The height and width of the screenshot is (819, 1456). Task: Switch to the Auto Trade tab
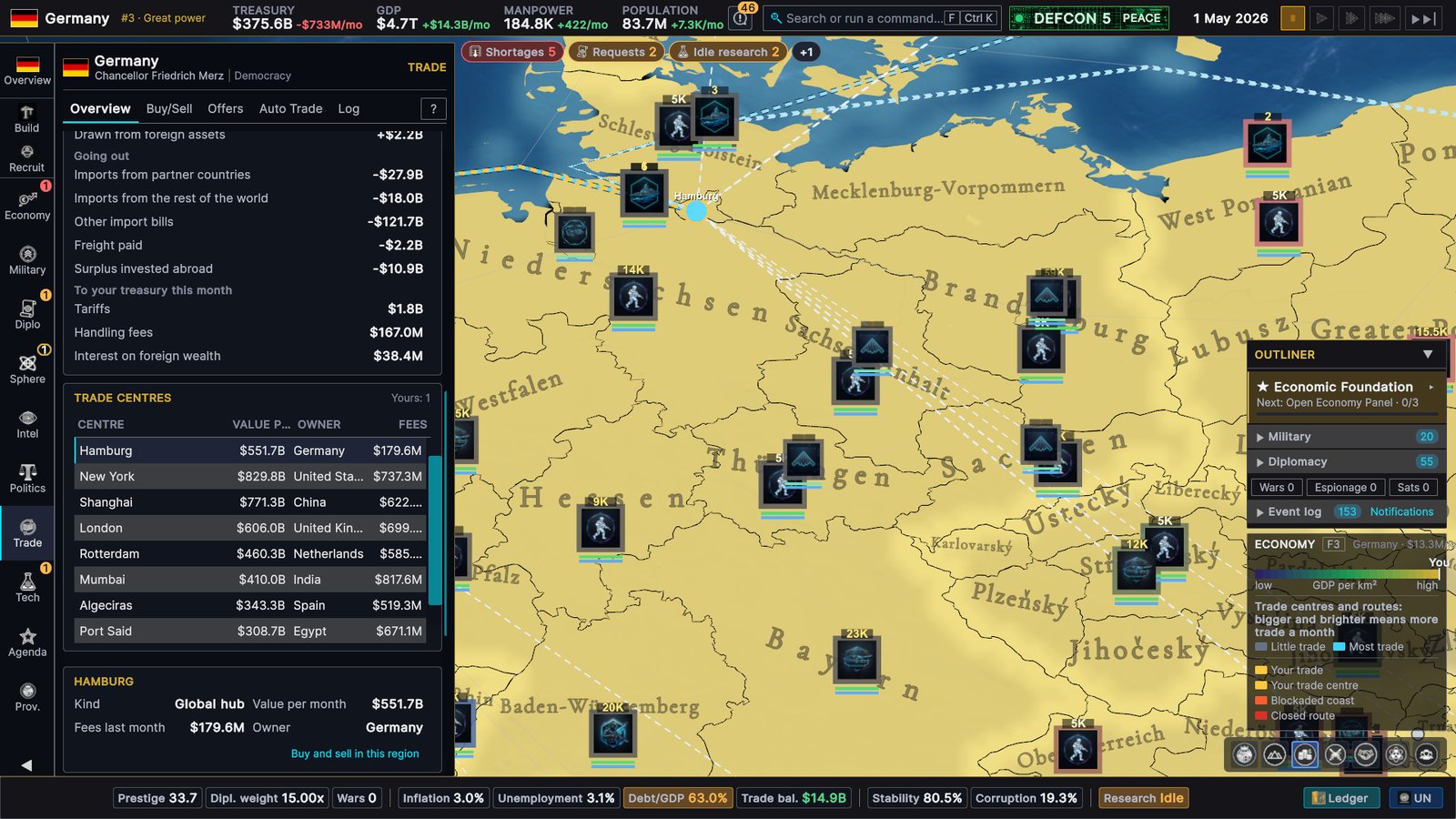[290, 108]
